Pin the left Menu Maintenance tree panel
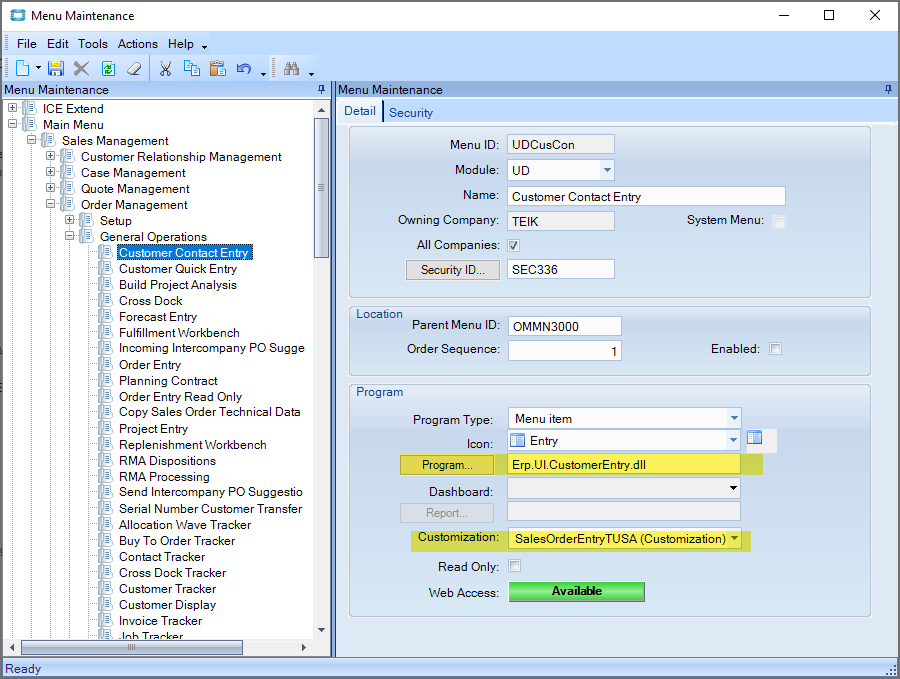900x679 pixels. click(x=321, y=90)
